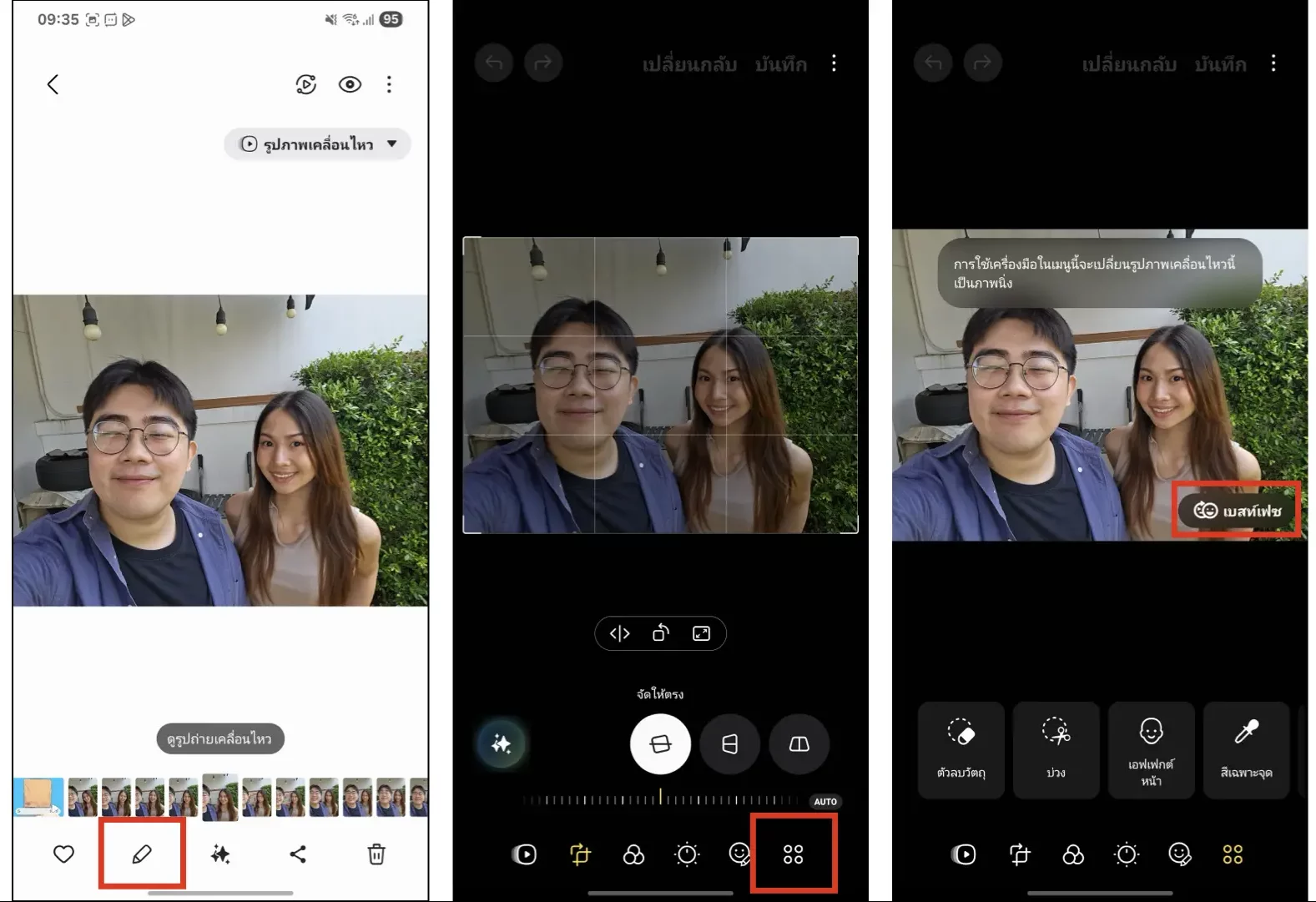Open three-dot menu next to the eye icon

[389, 84]
